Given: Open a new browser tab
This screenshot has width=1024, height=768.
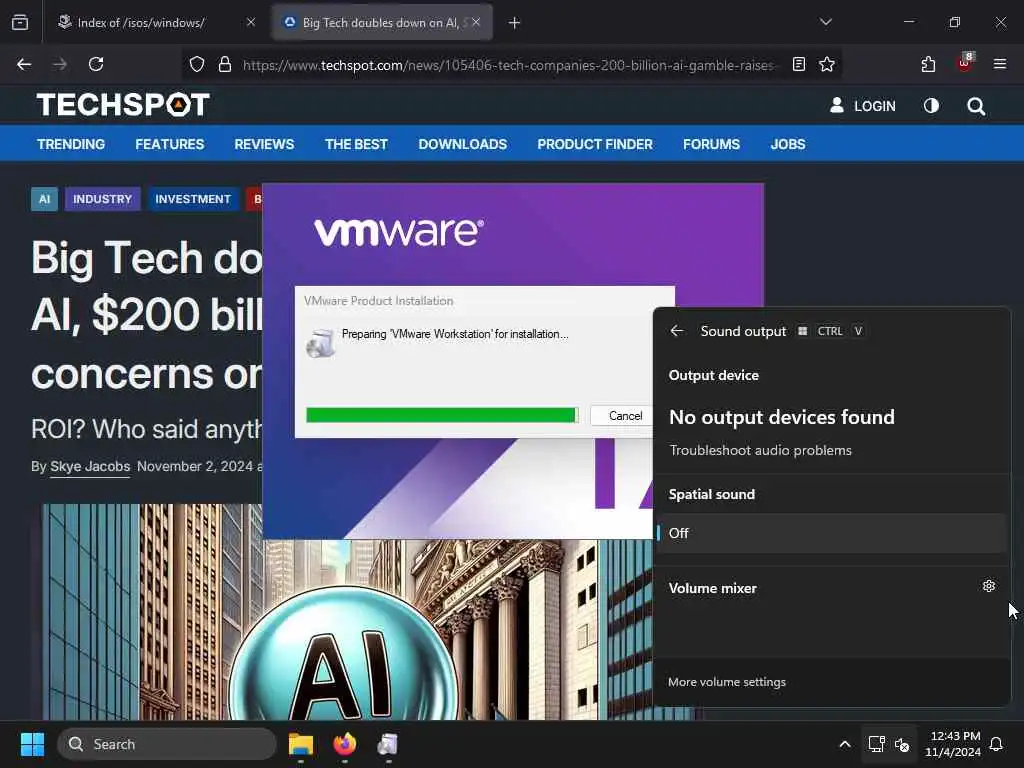Looking at the screenshot, I should (515, 23).
